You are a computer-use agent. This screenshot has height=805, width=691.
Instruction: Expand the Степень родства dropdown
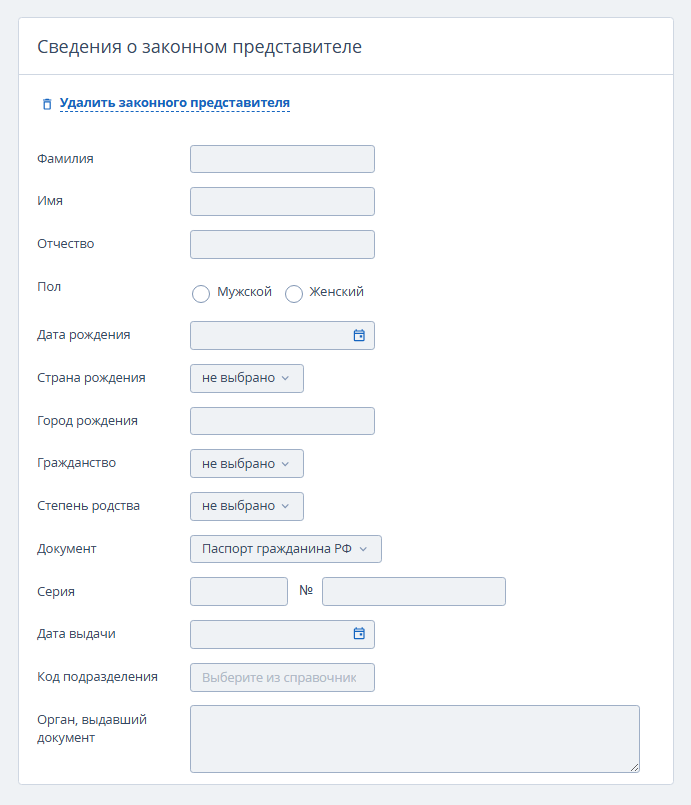tap(246, 506)
